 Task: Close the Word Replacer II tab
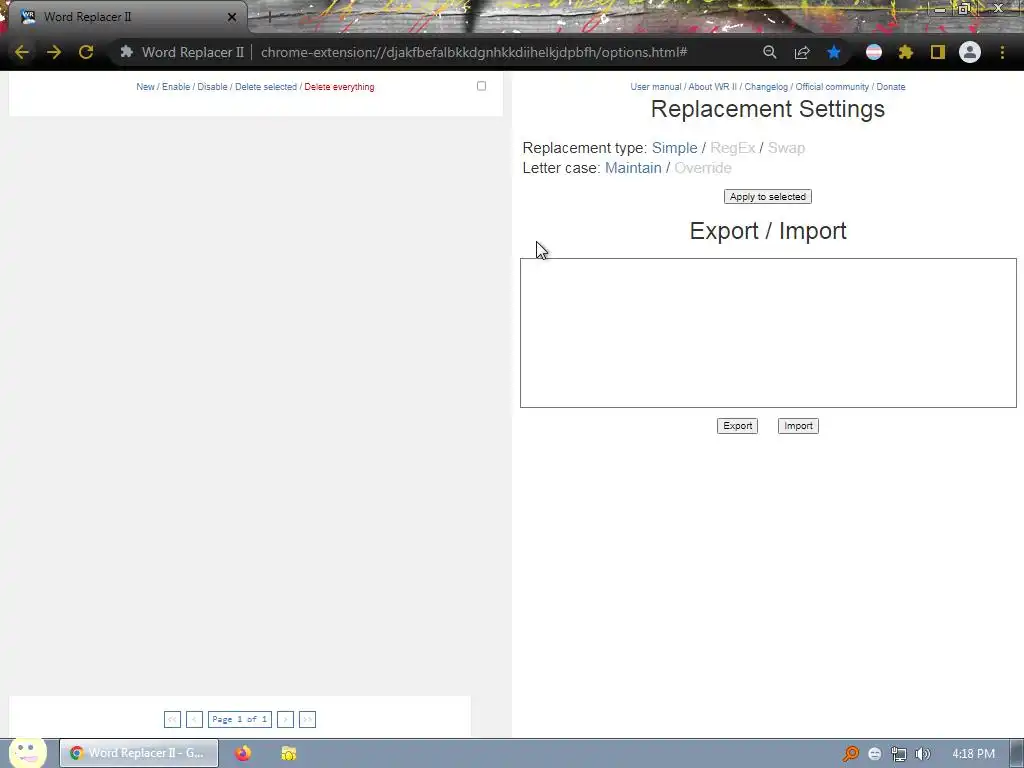click(x=232, y=17)
